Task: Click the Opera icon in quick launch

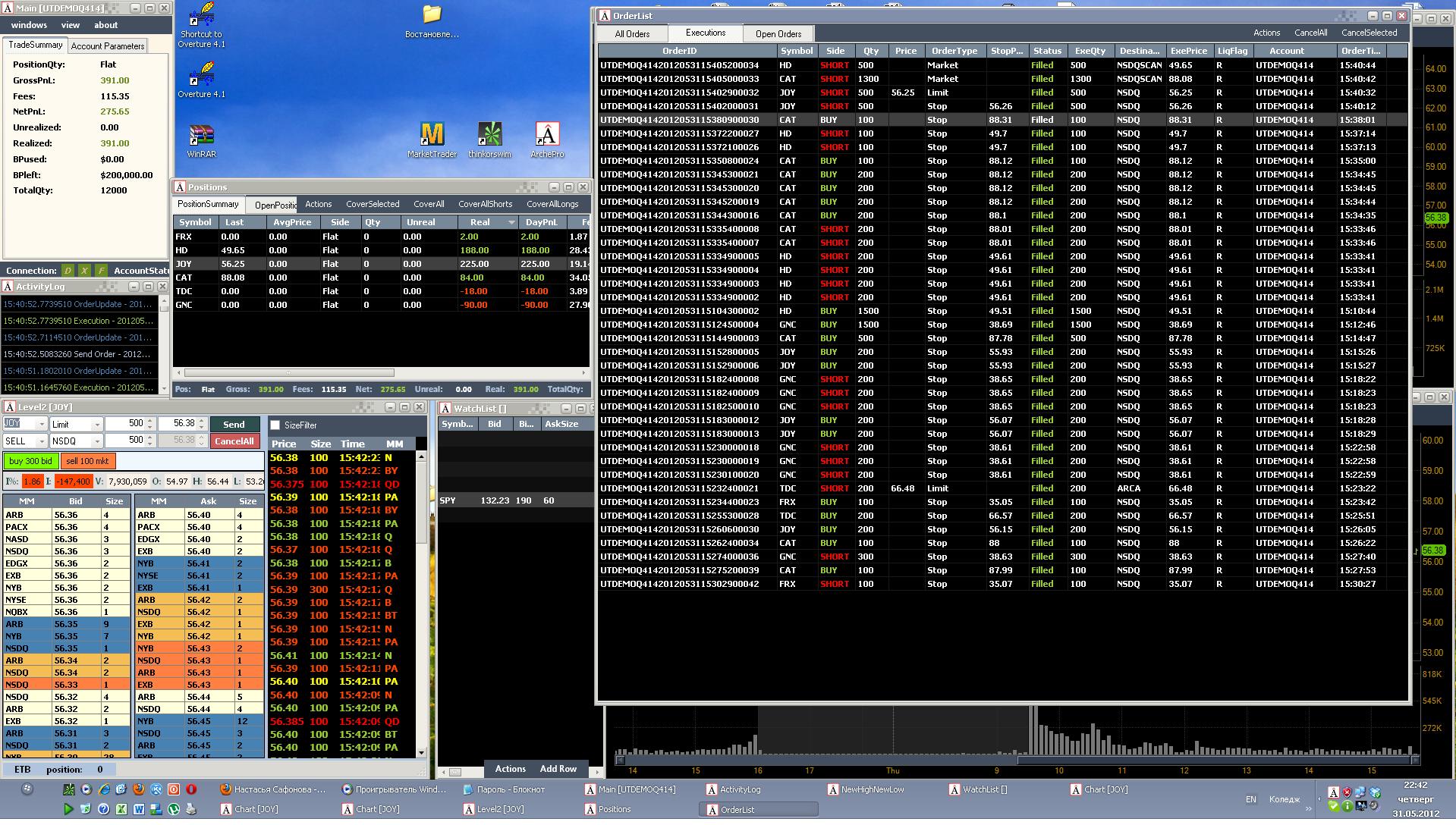Action: click(191, 789)
